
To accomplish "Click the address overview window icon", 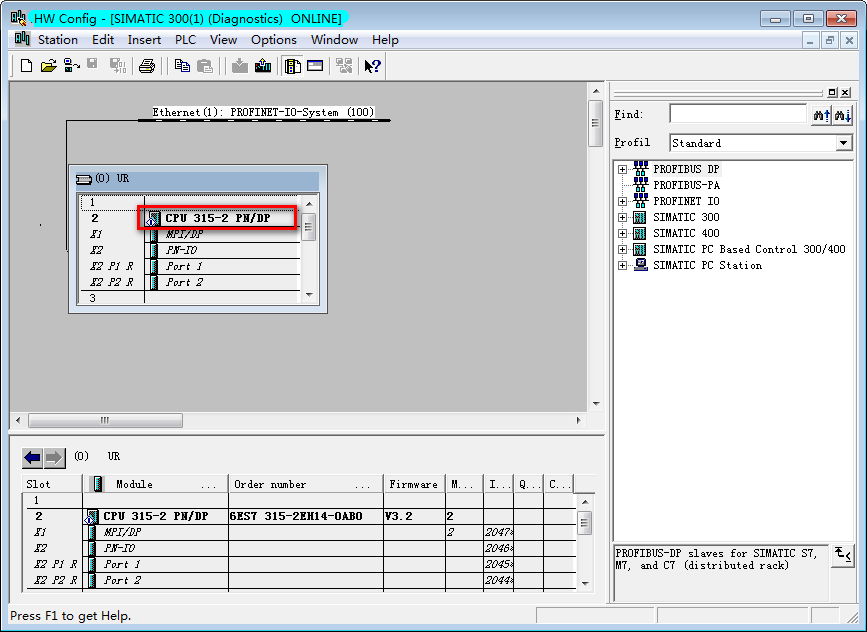I will tap(315, 66).
